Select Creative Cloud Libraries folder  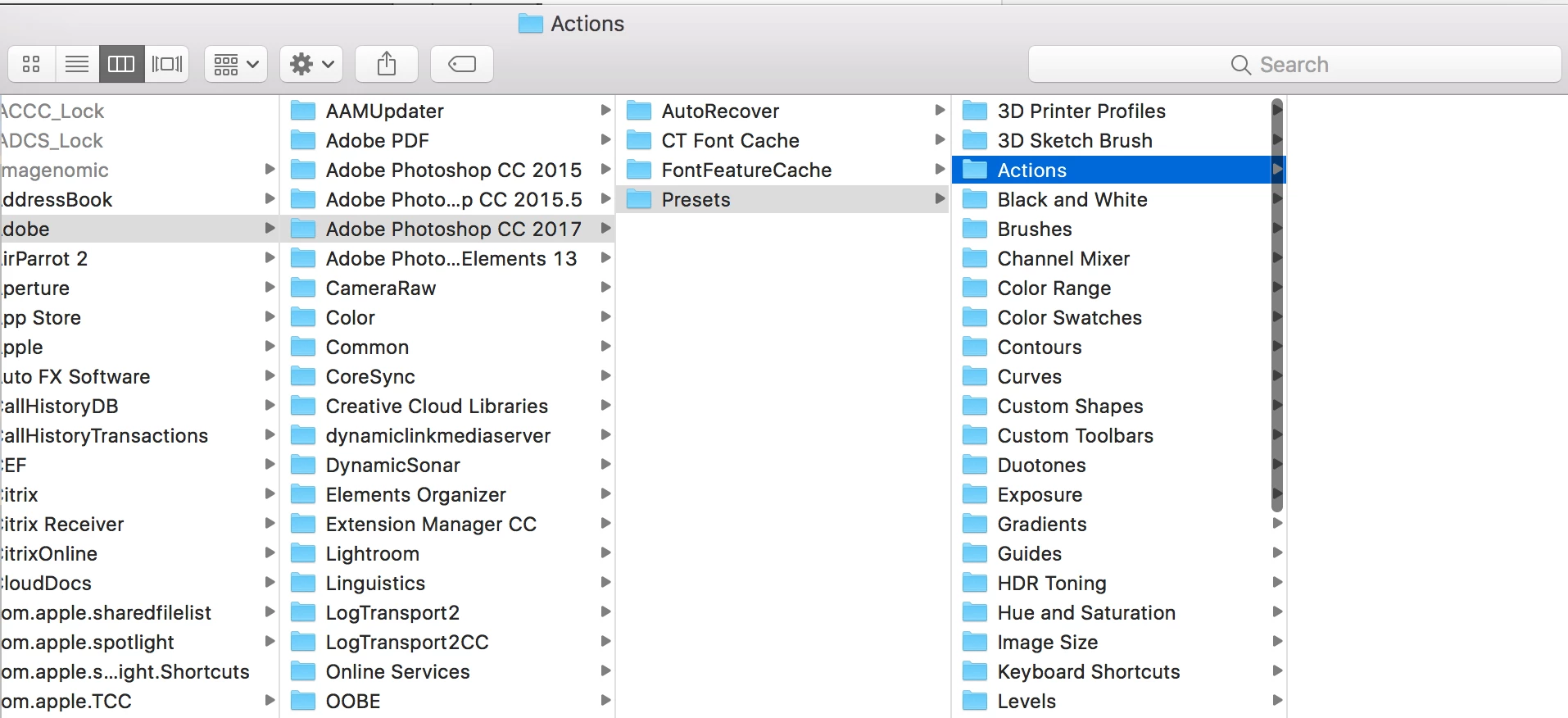[447, 406]
